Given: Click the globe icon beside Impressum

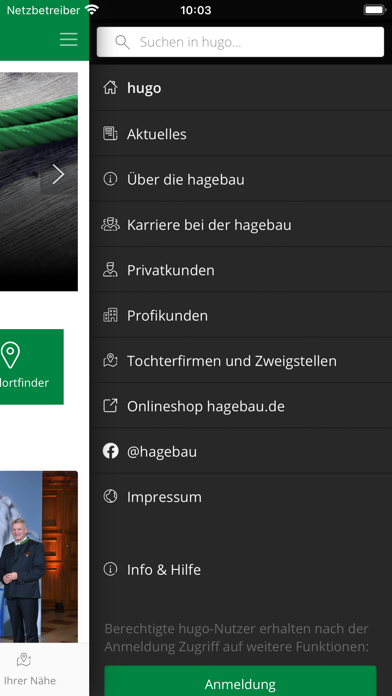Looking at the screenshot, I should pos(110,496).
